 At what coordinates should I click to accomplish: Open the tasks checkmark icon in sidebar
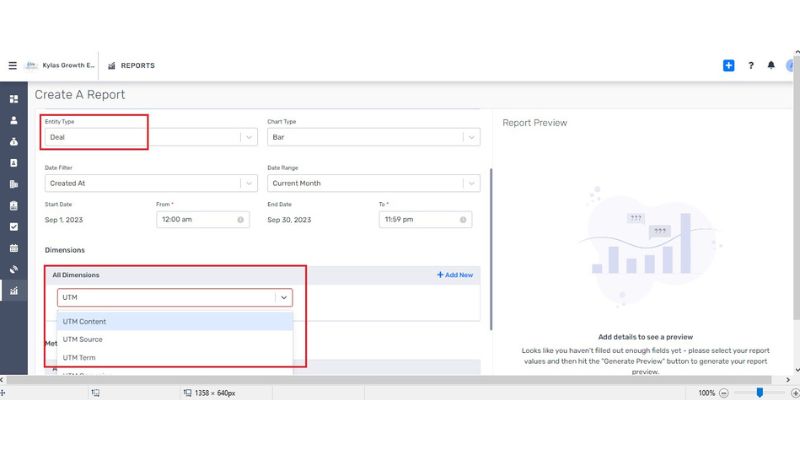pyautogui.click(x=14, y=227)
